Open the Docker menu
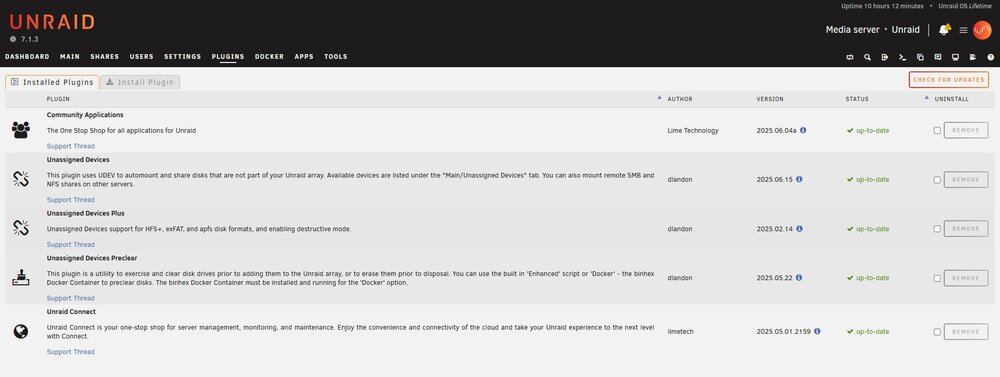This screenshot has height=377, width=1000. click(269, 57)
